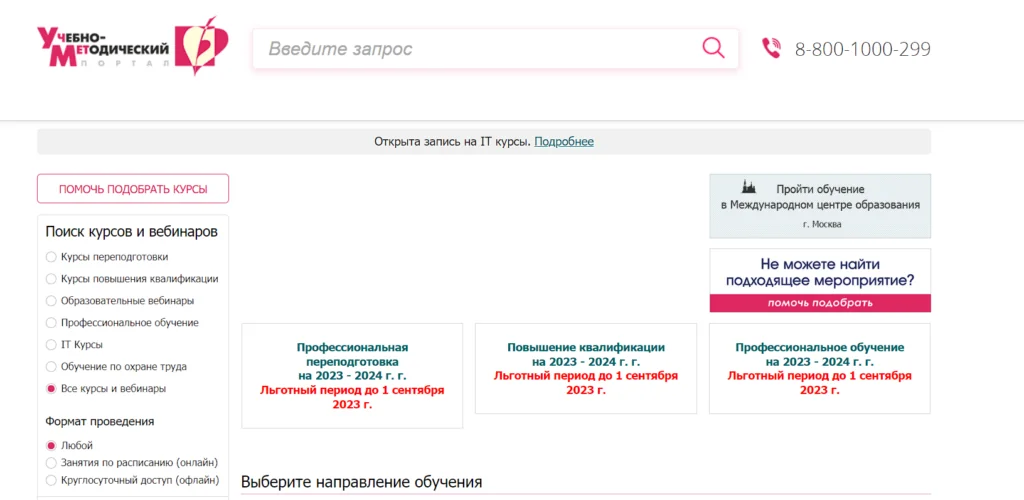The image size is (1024, 500).
Task: Open the Международный центр образования banner
Action: tap(820, 205)
